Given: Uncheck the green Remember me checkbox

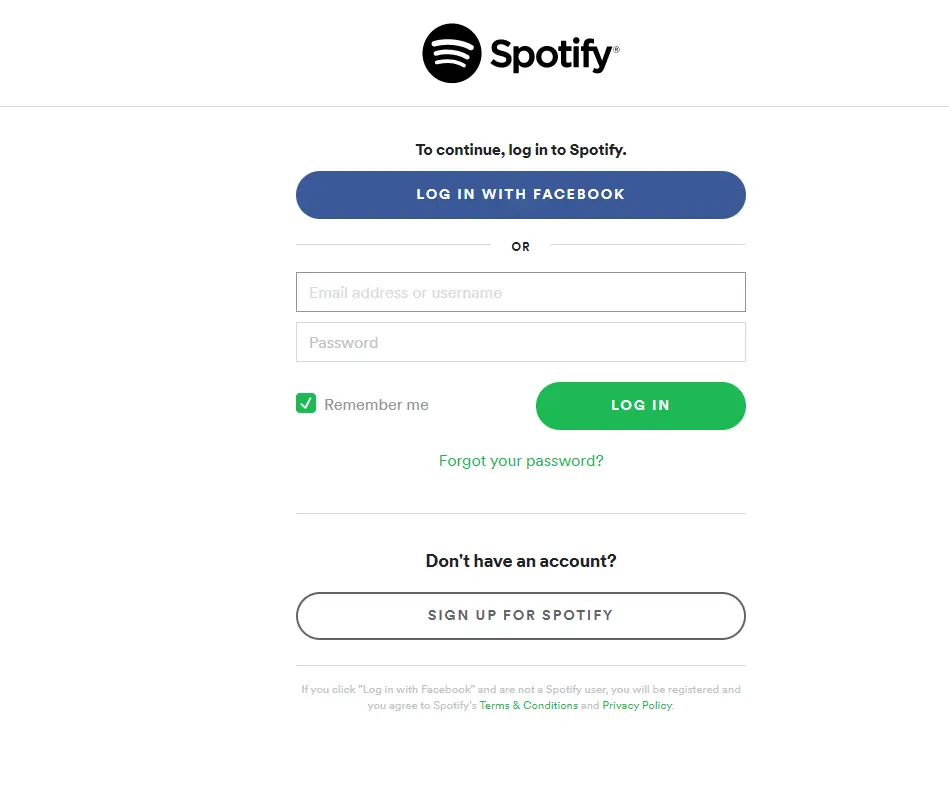Looking at the screenshot, I should click(306, 404).
